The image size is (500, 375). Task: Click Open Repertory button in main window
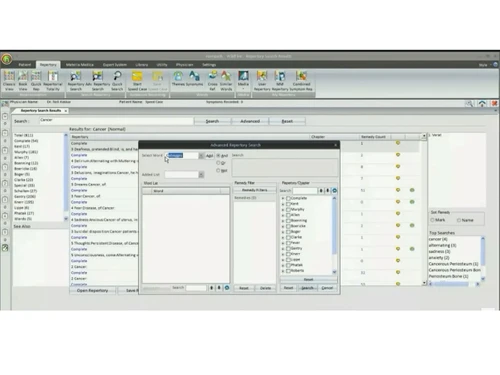[92, 291]
